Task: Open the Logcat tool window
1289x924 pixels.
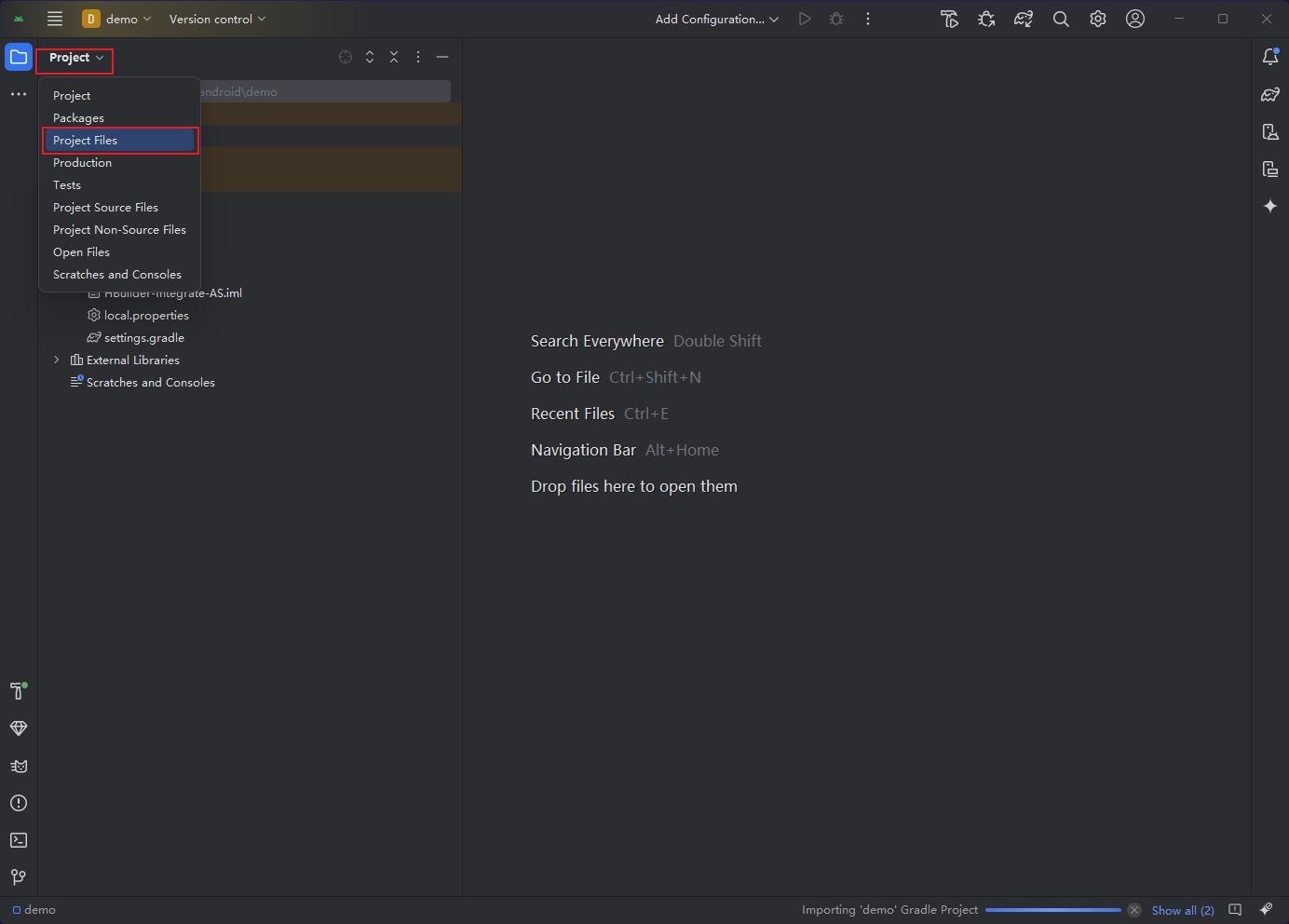Action: coord(19,766)
